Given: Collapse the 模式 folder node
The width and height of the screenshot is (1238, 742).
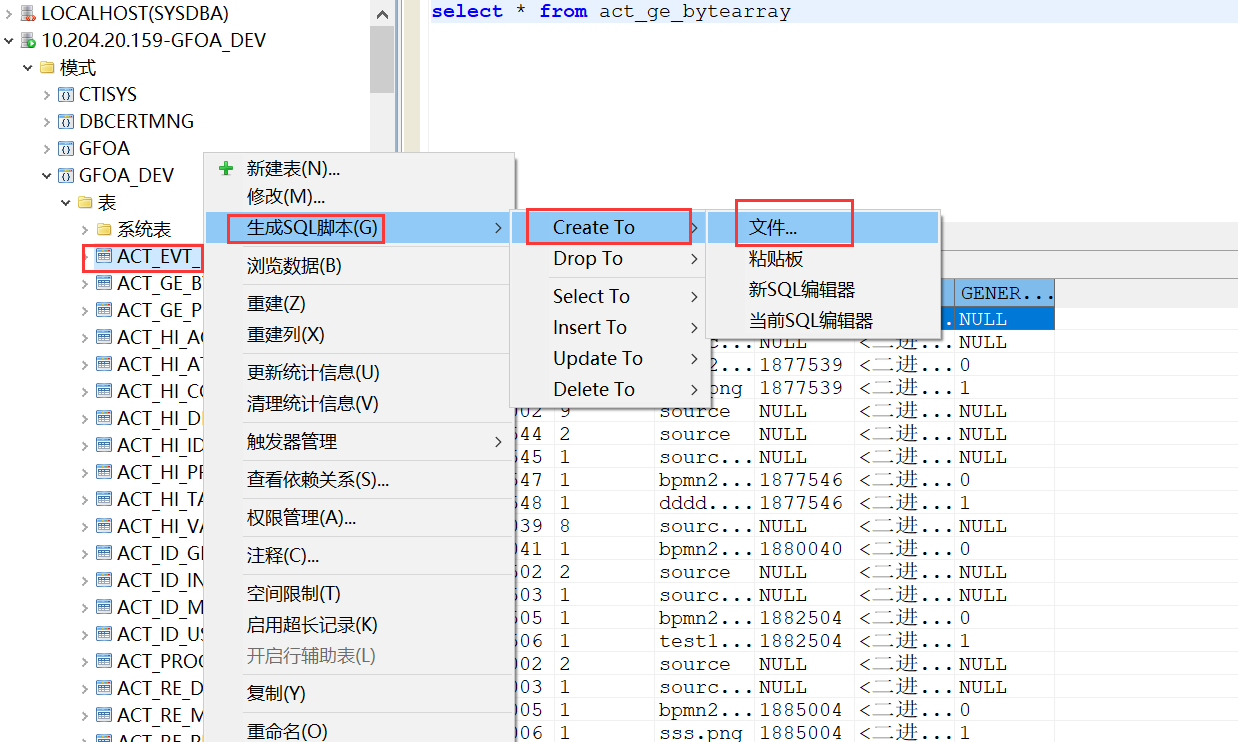Looking at the screenshot, I should 28,68.
